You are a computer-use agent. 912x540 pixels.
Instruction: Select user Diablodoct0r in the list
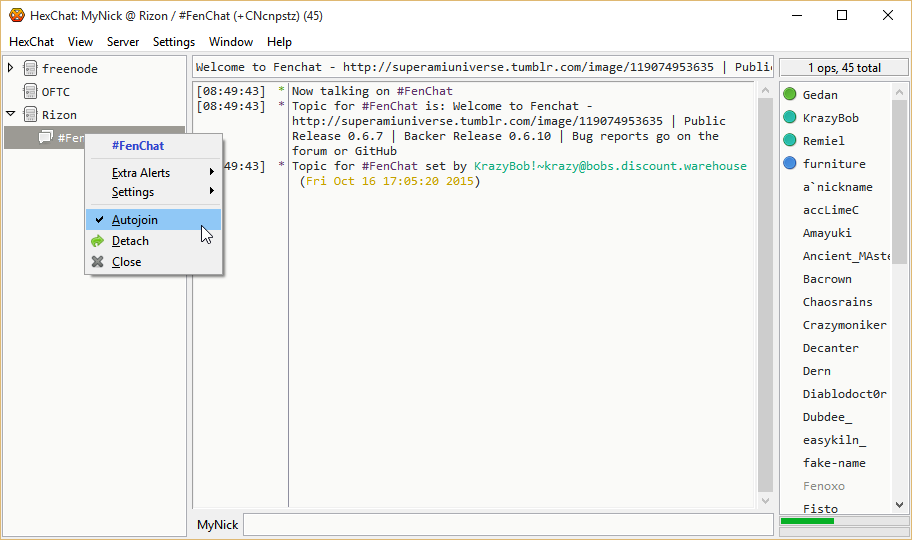[845, 394]
